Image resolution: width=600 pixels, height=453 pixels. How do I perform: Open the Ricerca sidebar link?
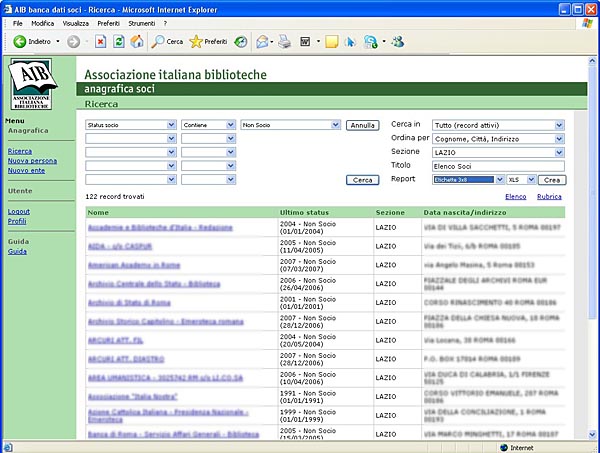pyautogui.click(x=20, y=151)
